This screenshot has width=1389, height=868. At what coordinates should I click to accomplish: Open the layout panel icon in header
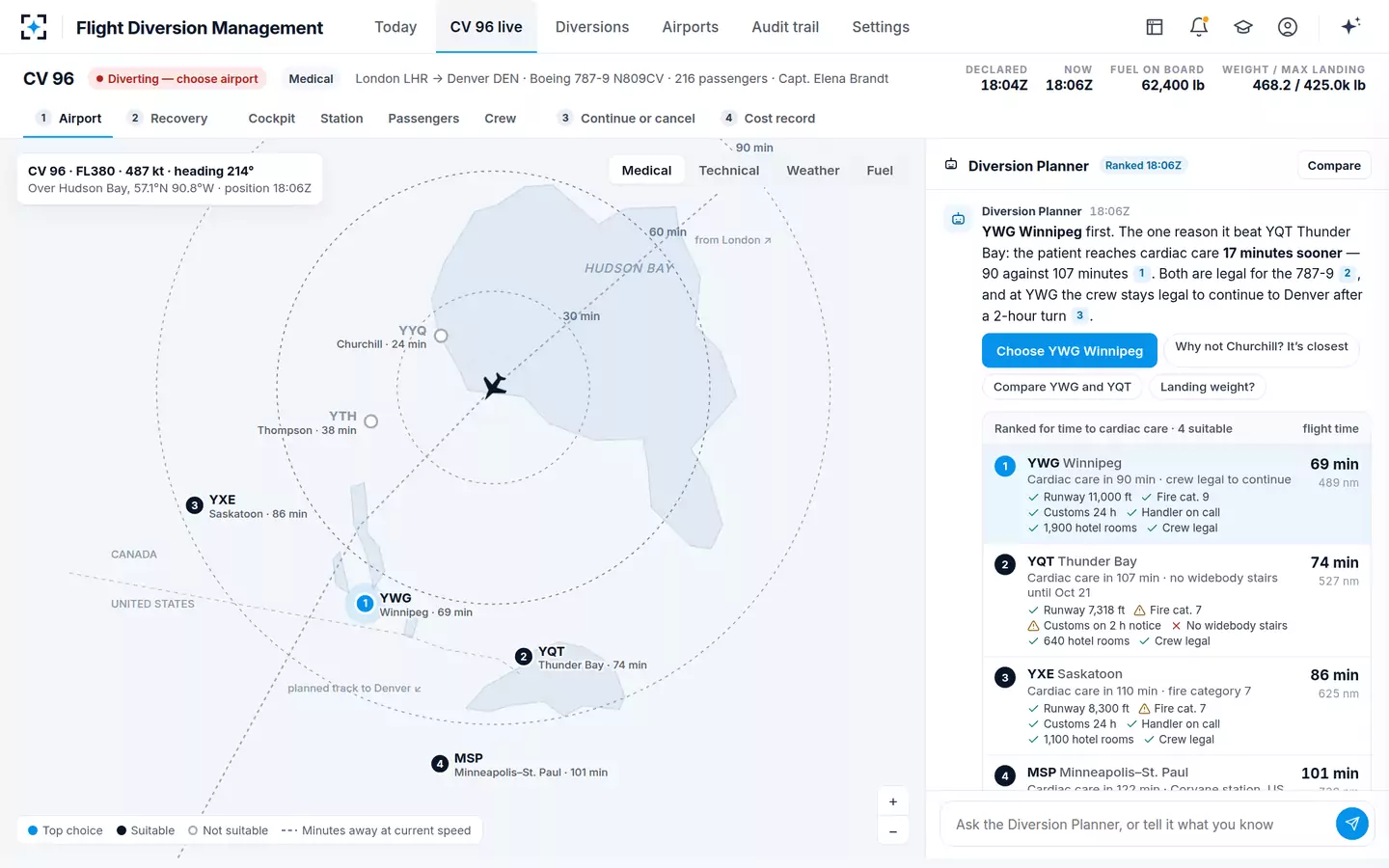click(x=1155, y=27)
